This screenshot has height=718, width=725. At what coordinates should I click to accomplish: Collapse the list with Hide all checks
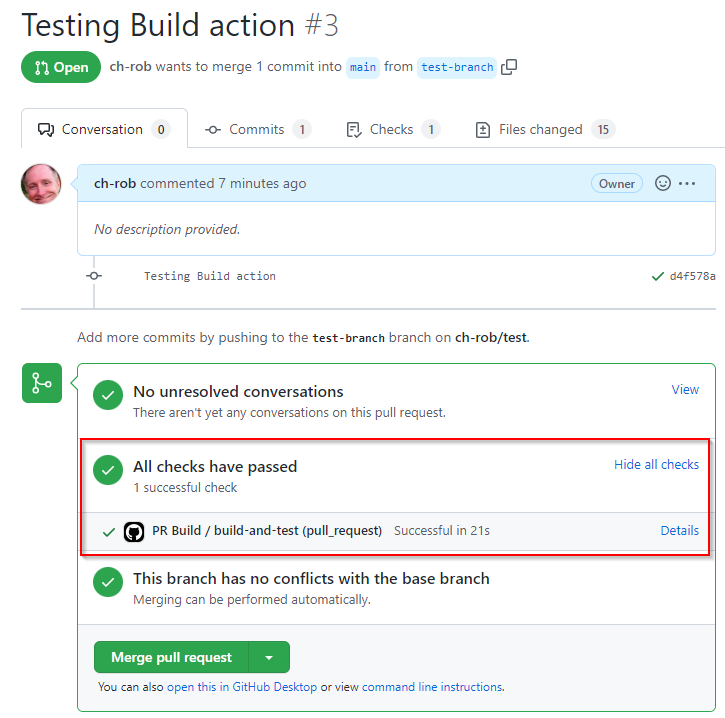click(x=656, y=464)
